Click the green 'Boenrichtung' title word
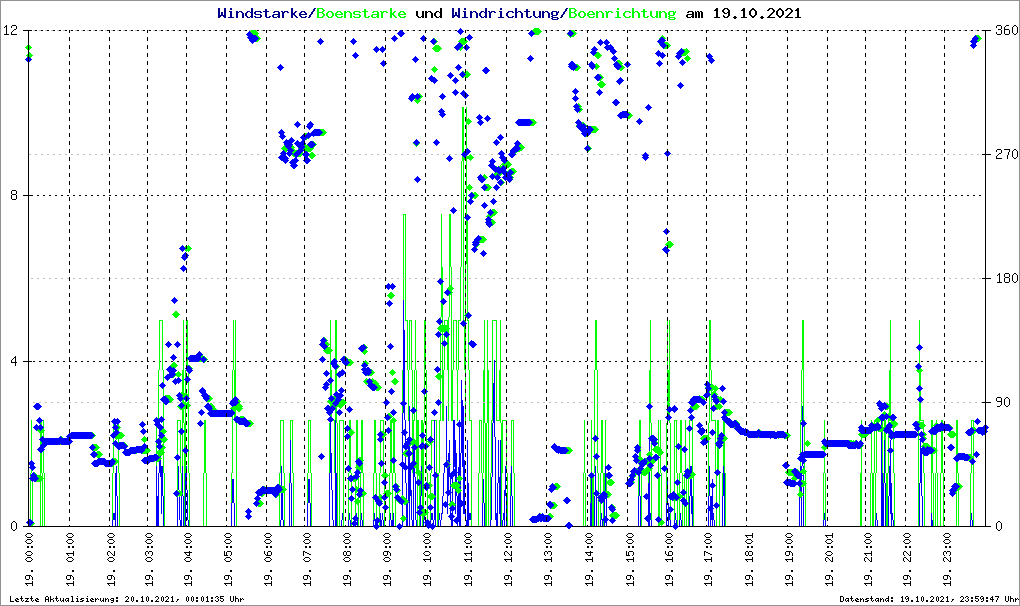The height and width of the screenshot is (606, 1020). pyautogui.click(x=622, y=13)
